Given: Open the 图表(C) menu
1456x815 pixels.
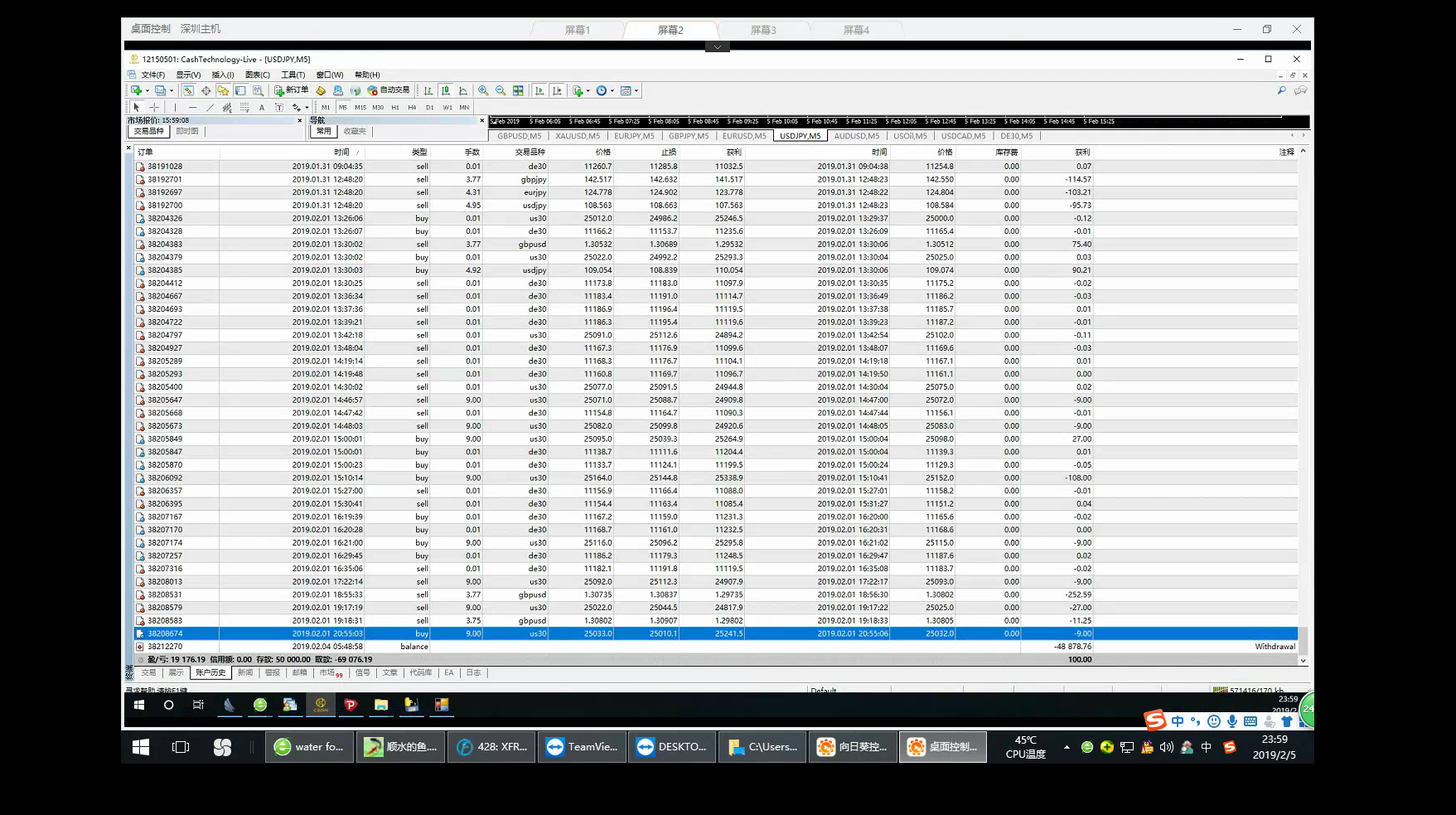Looking at the screenshot, I should click(x=258, y=75).
